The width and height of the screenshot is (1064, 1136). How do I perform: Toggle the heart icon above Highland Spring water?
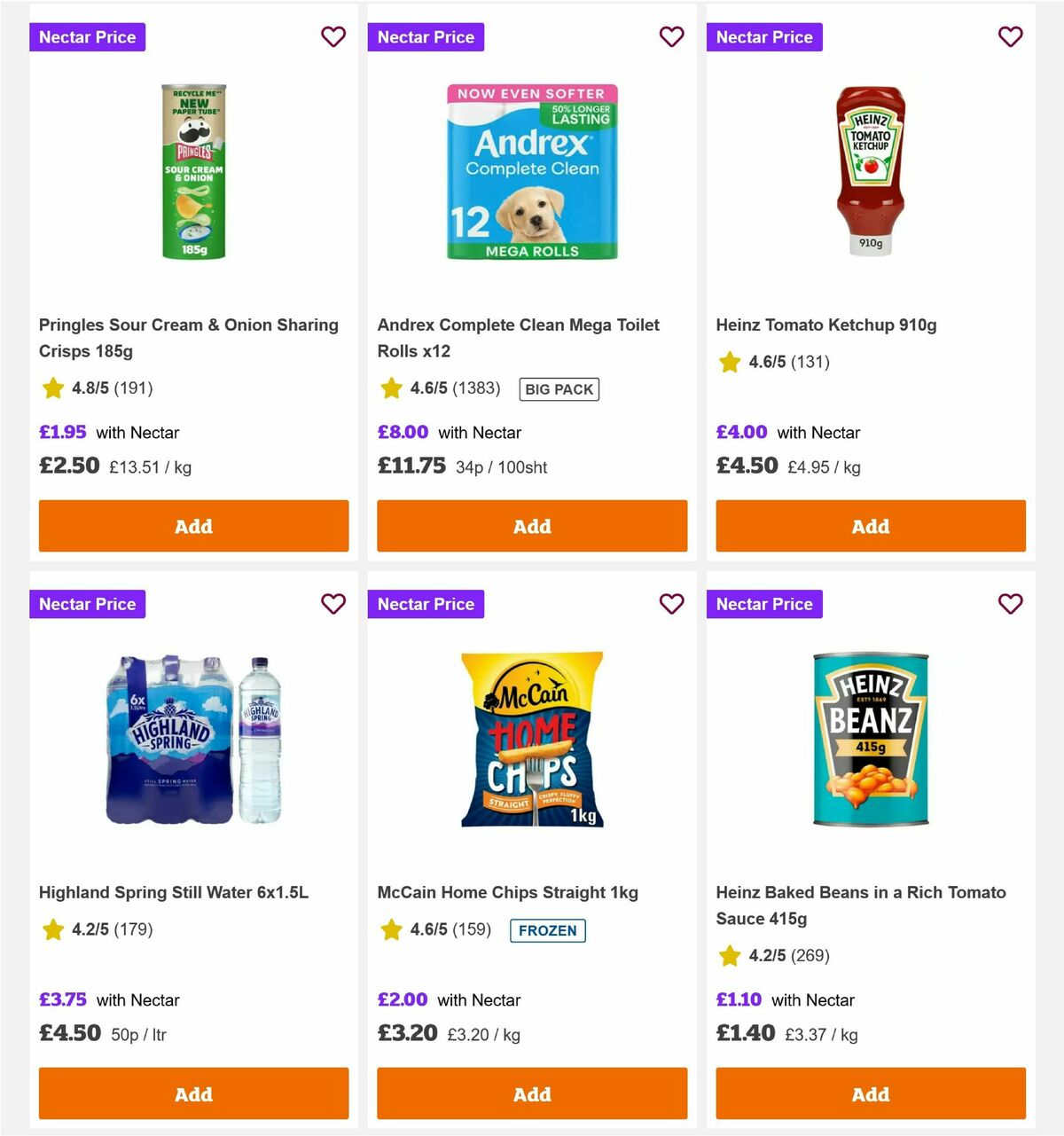[333, 604]
